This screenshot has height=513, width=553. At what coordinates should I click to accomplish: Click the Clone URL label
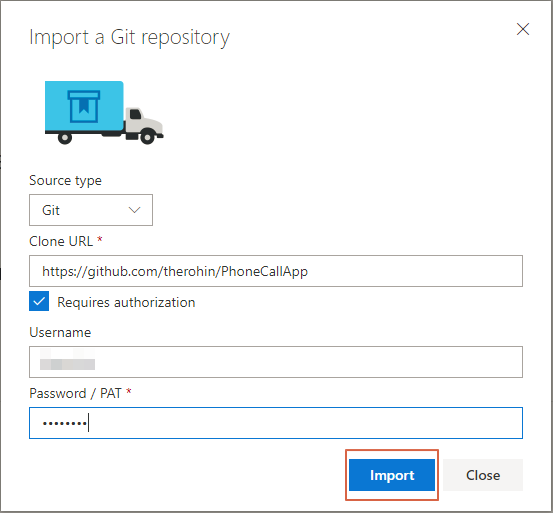pos(61,242)
